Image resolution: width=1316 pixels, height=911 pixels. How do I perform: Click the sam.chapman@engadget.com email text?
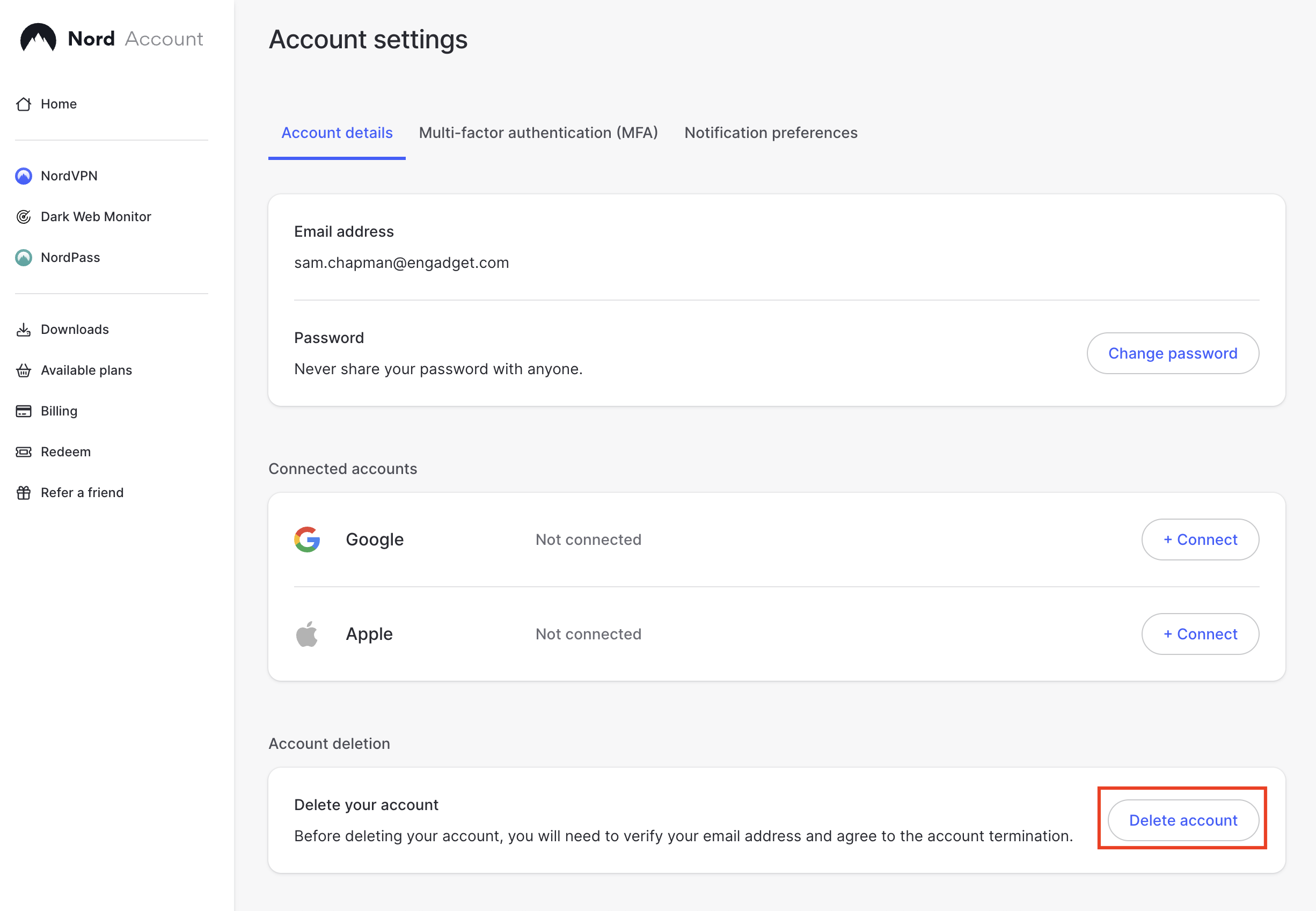pos(401,263)
